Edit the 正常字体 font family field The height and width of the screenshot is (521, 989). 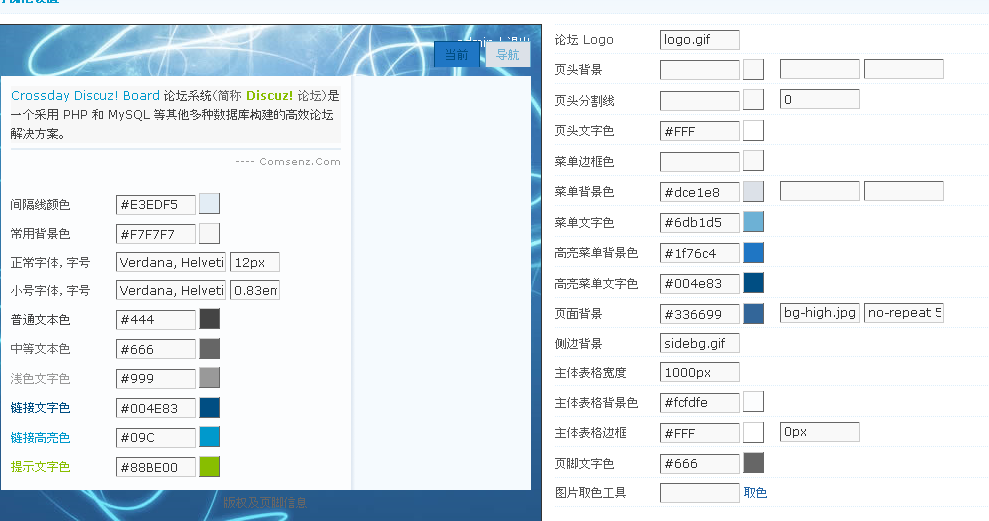tap(171, 262)
